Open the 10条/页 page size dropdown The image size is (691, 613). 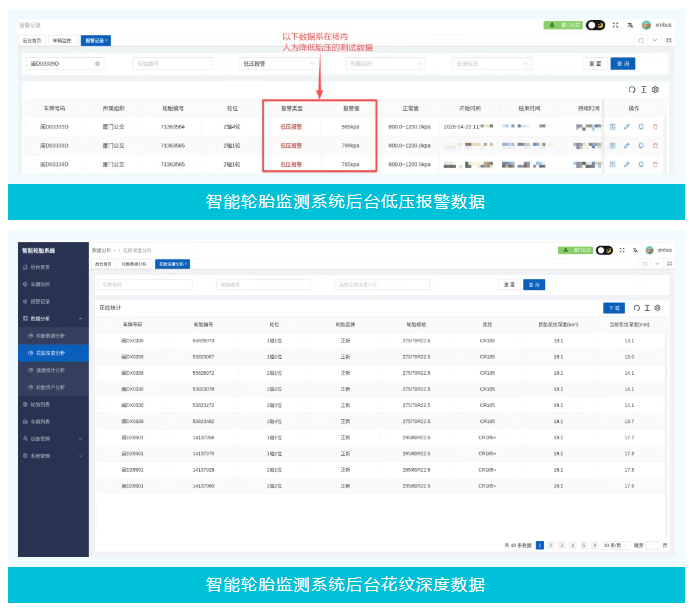point(616,546)
